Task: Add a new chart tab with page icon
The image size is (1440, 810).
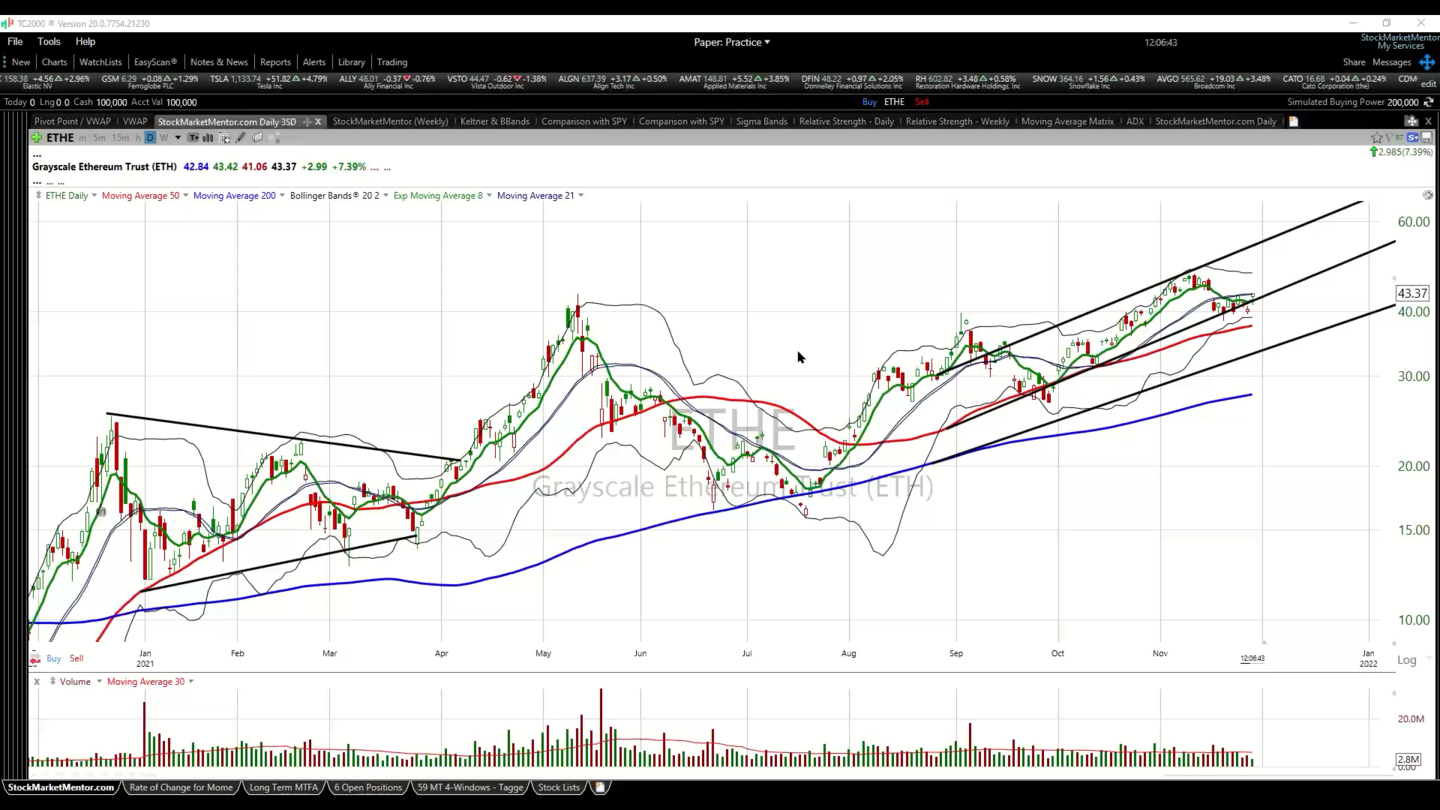Action: pos(1293,122)
